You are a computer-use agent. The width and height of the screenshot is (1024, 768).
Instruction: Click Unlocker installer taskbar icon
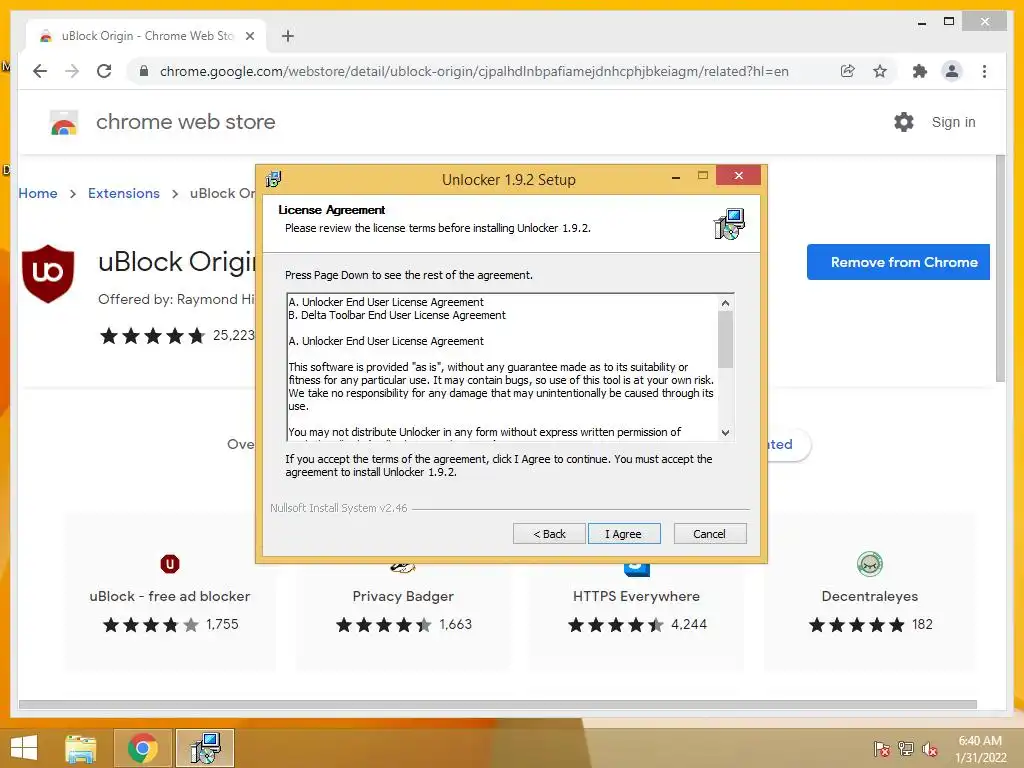[x=205, y=748]
